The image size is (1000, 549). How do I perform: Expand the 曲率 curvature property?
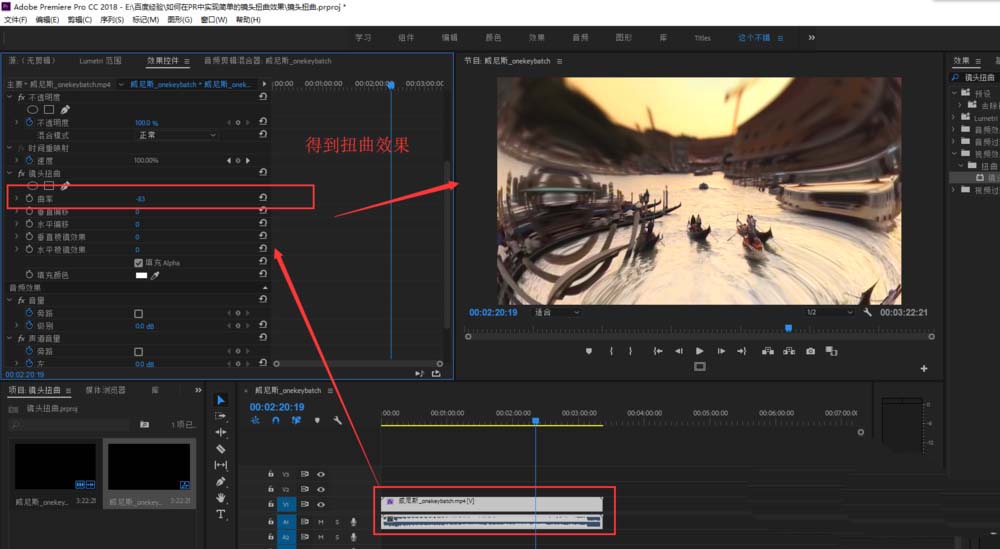(x=17, y=199)
